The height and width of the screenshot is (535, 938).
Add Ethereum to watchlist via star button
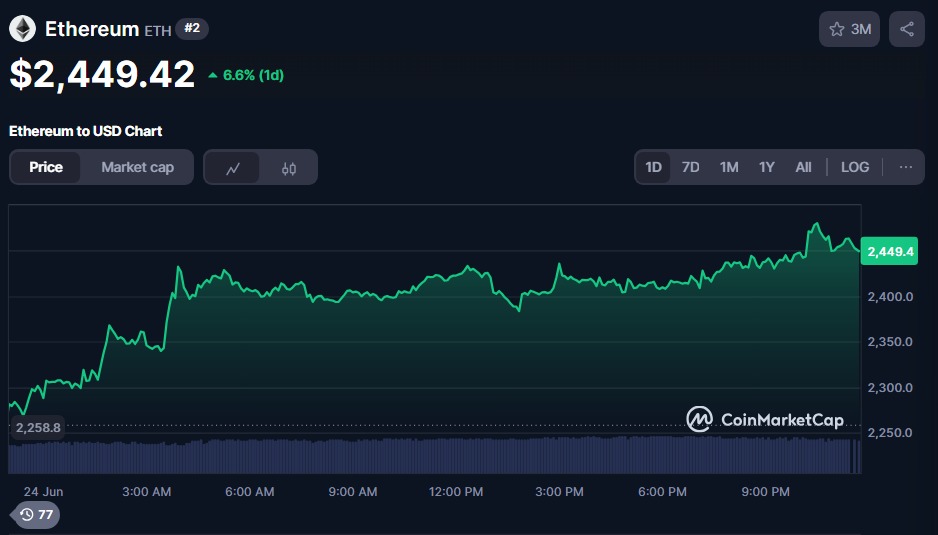(849, 29)
